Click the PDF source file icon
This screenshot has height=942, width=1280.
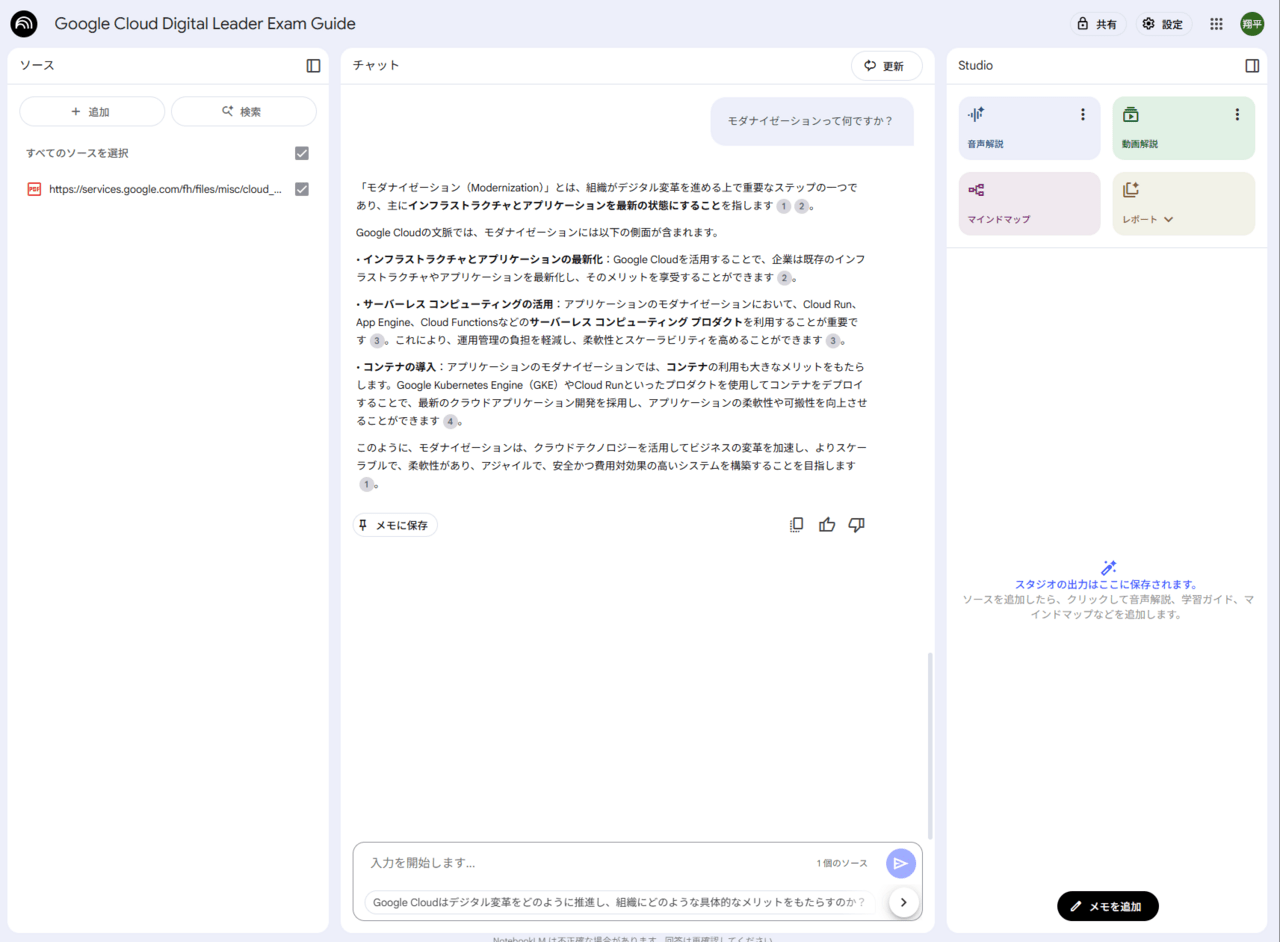(34, 189)
